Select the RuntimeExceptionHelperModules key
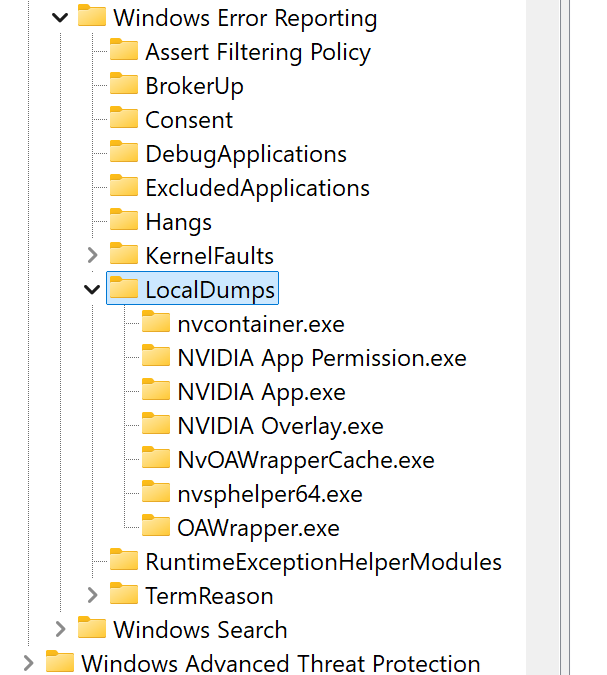This screenshot has height=675, width=607. point(323,563)
